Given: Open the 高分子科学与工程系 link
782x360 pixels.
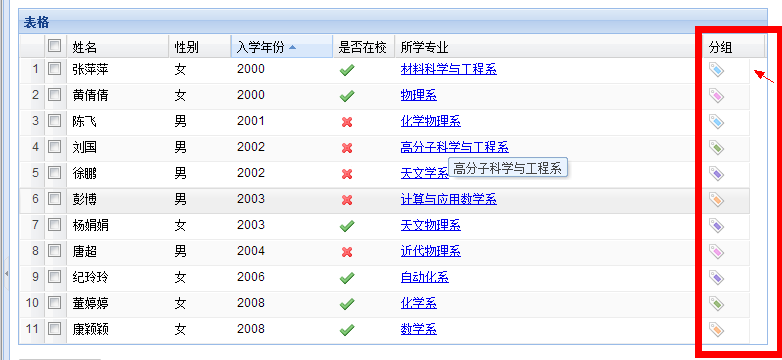Looking at the screenshot, I should [x=455, y=147].
